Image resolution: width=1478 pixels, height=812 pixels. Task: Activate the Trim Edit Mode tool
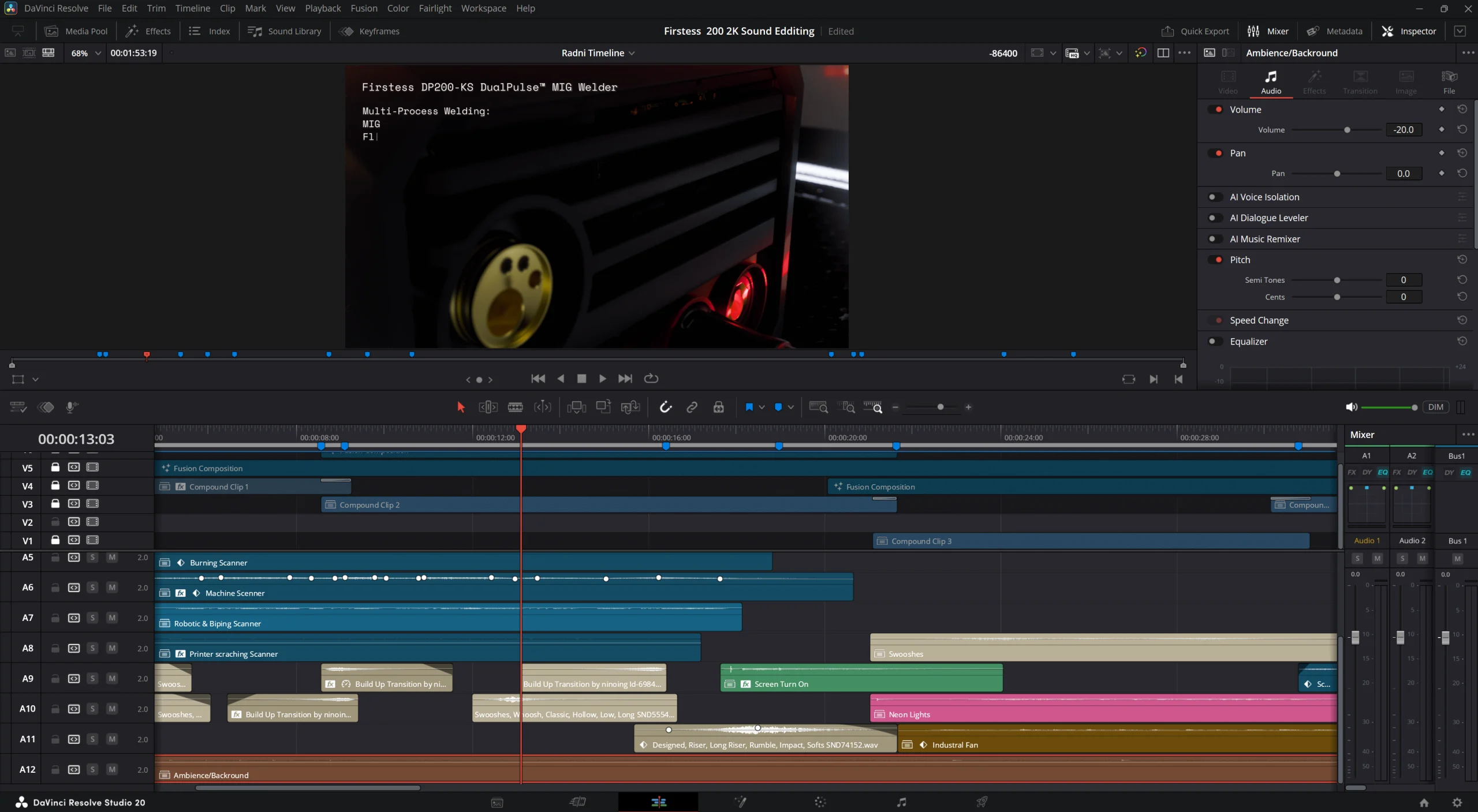[488, 407]
